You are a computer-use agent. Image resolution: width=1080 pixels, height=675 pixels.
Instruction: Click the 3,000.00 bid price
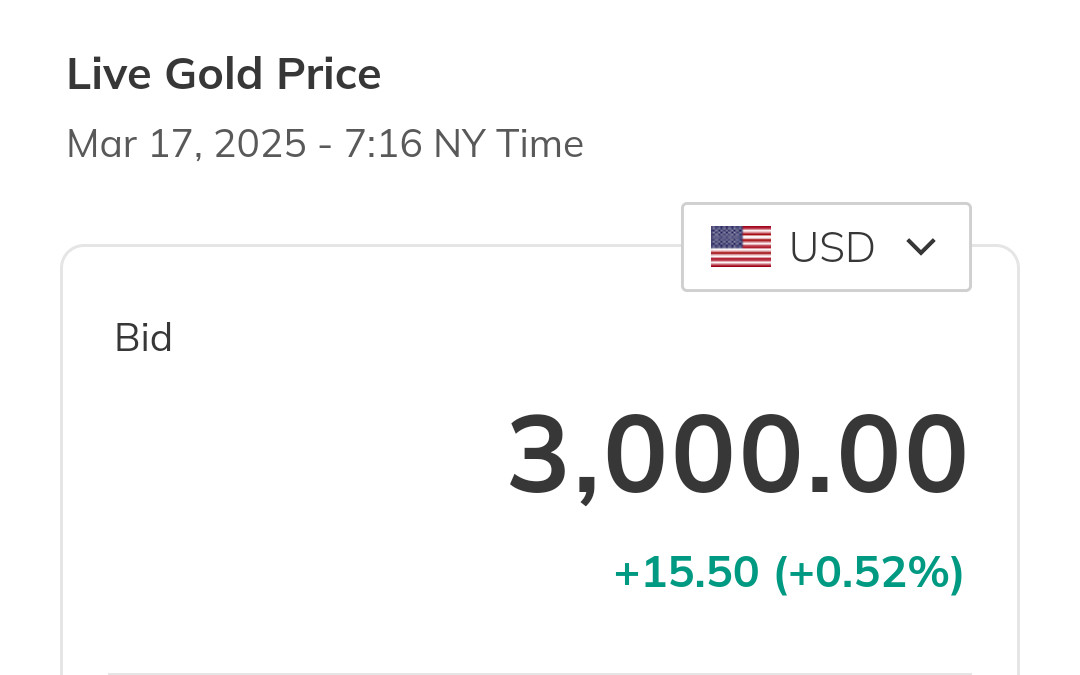pos(738,455)
